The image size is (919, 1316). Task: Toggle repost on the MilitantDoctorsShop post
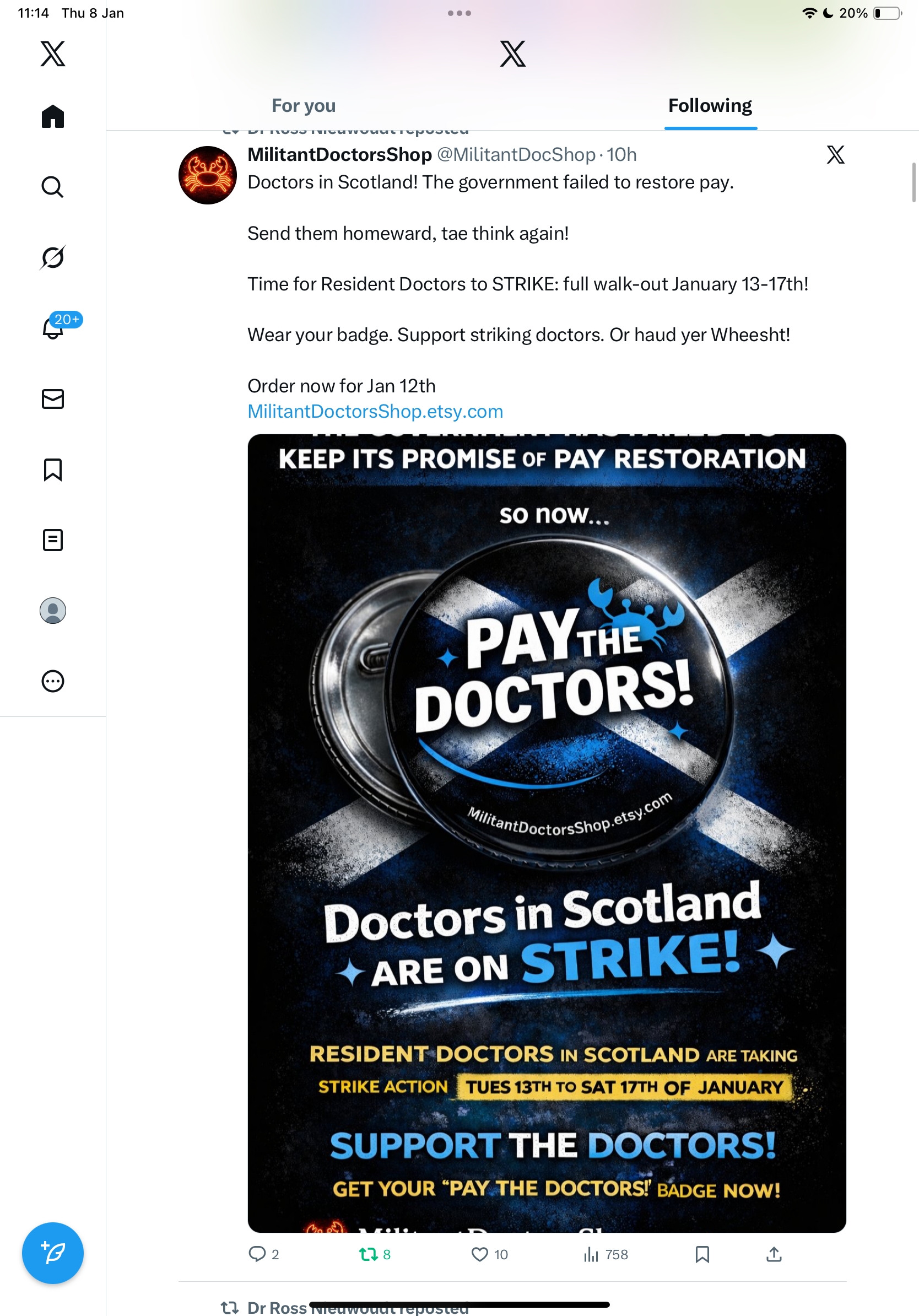point(375,1255)
